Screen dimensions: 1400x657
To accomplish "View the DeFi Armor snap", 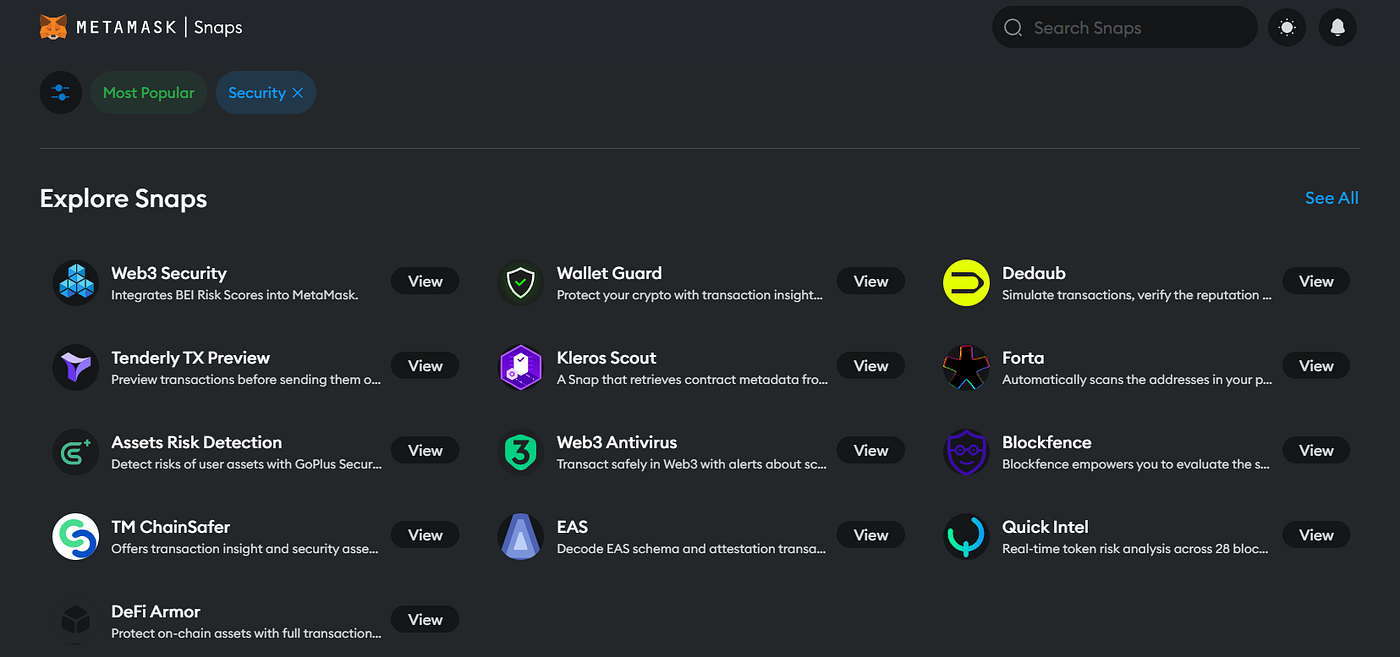I will coord(425,619).
